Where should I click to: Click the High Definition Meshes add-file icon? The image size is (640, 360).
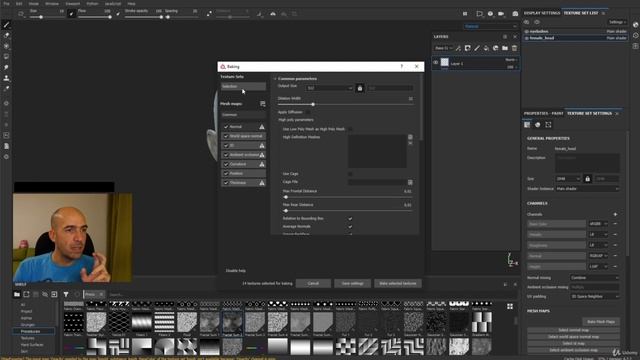coord(410,137)
